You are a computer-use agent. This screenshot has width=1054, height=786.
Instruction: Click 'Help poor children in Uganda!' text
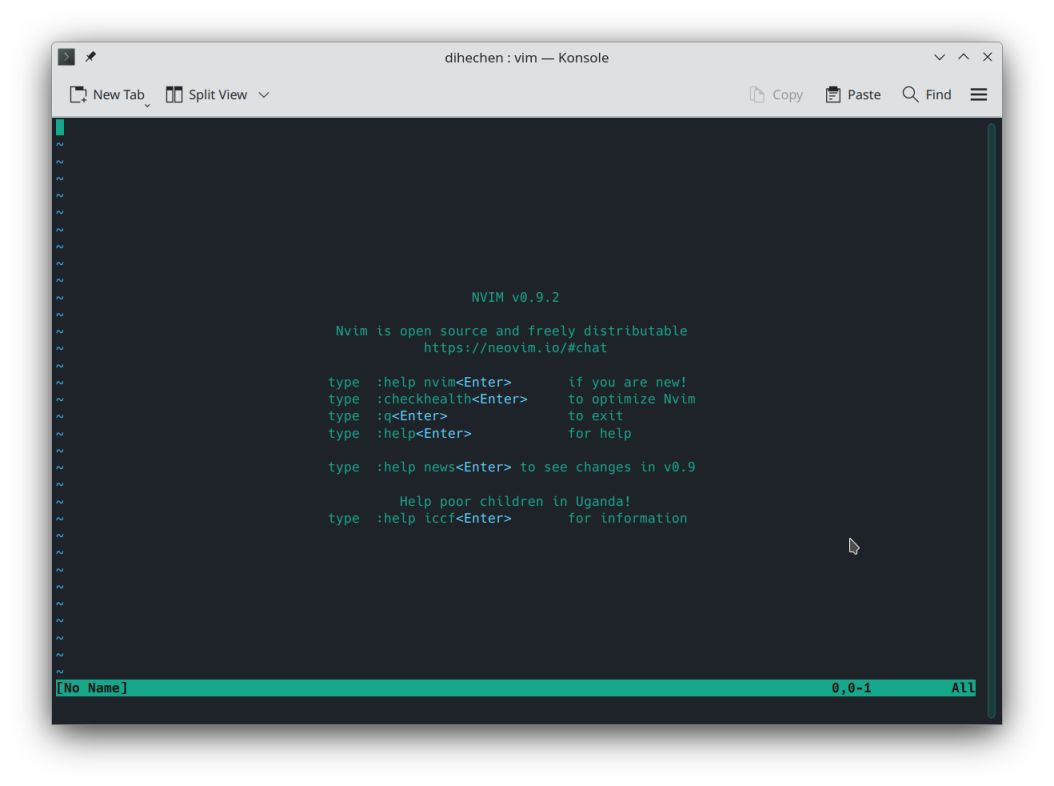tap(515, 501)
